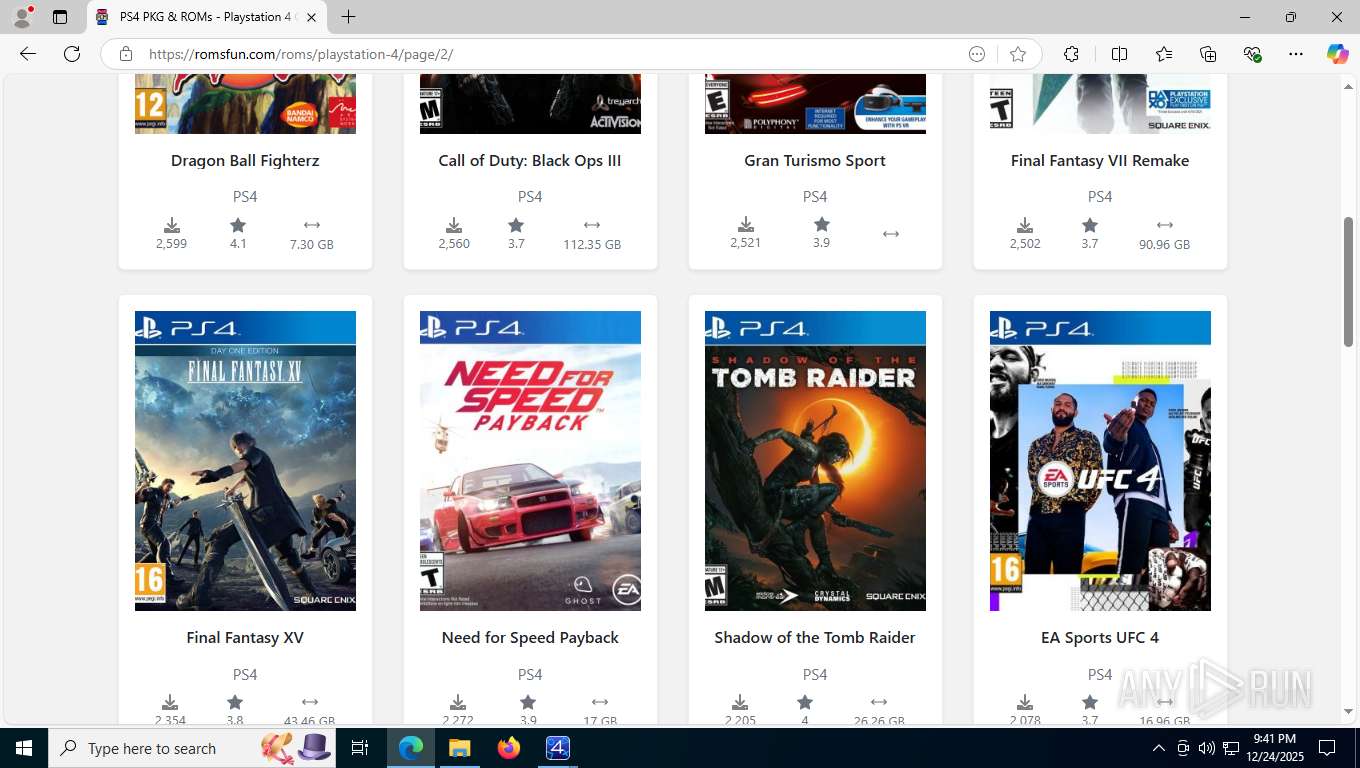The image size is (1360, 768).
Task: Open the taskbar clock and date
Action: point(1274,748)
